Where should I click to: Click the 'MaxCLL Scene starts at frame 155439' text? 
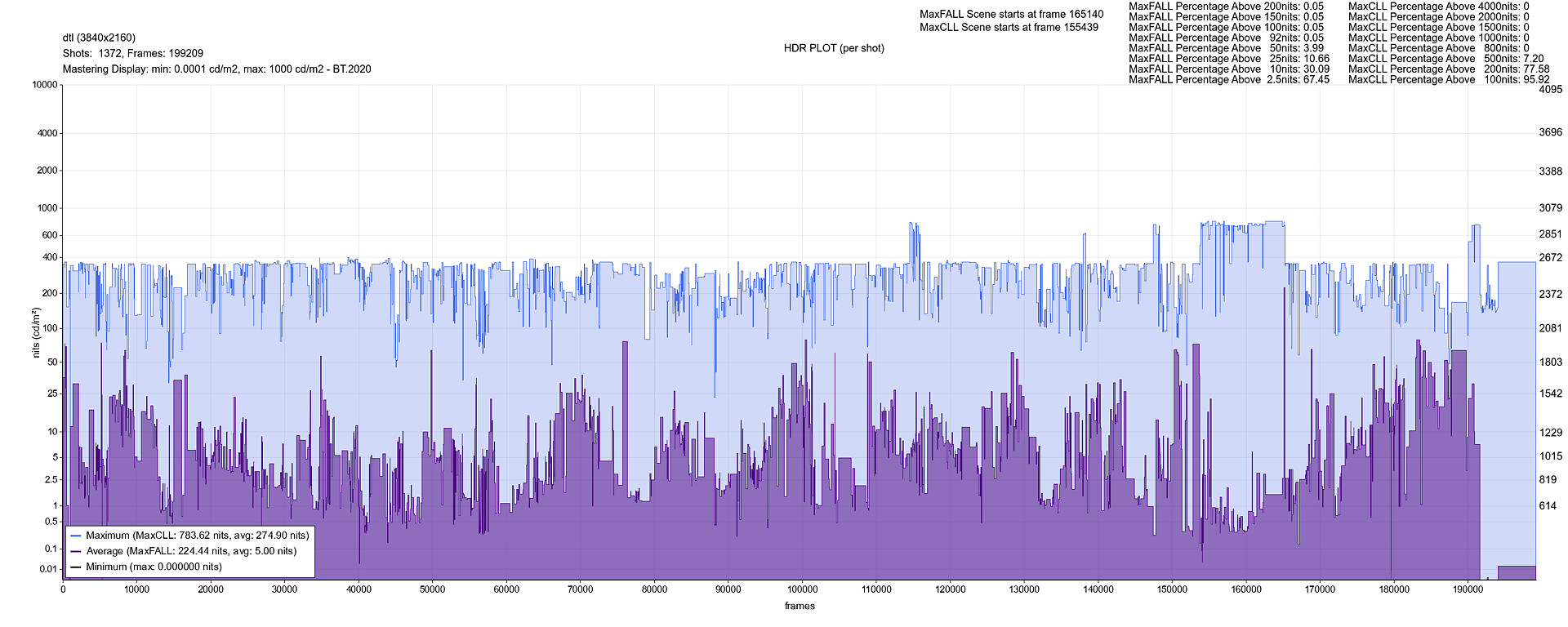(1009, 27)
